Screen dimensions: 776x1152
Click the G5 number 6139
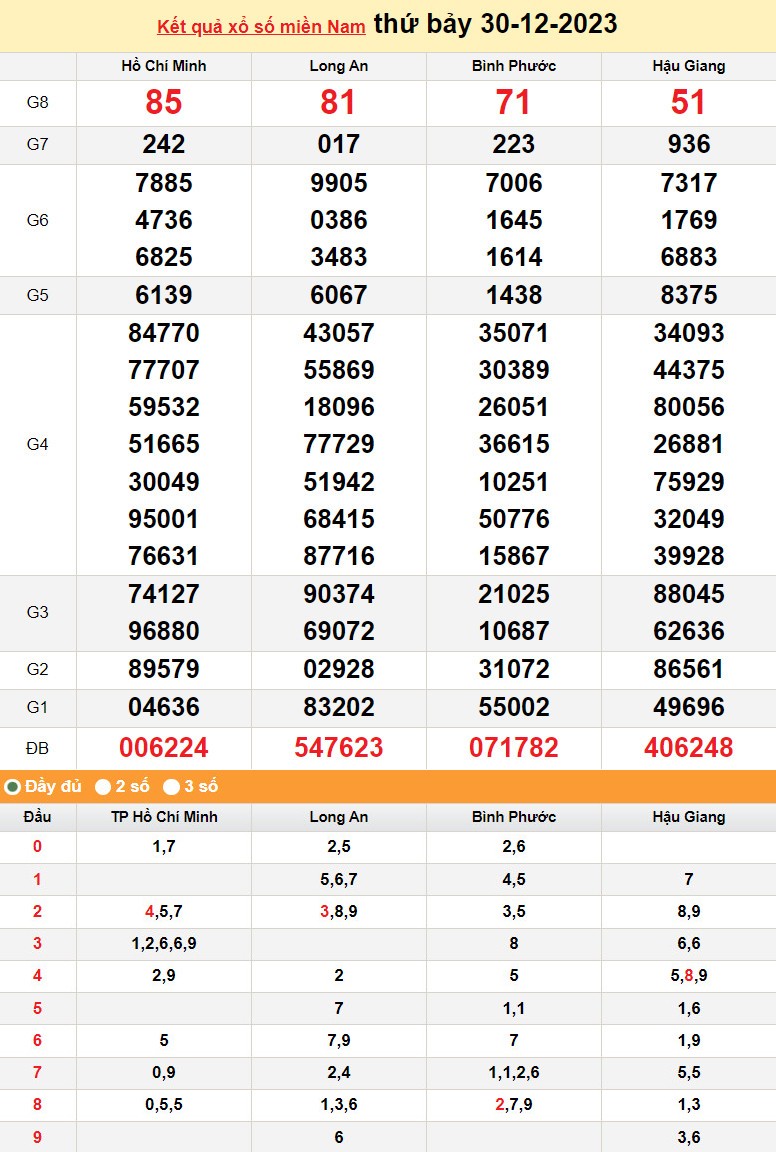coord(164,295)
